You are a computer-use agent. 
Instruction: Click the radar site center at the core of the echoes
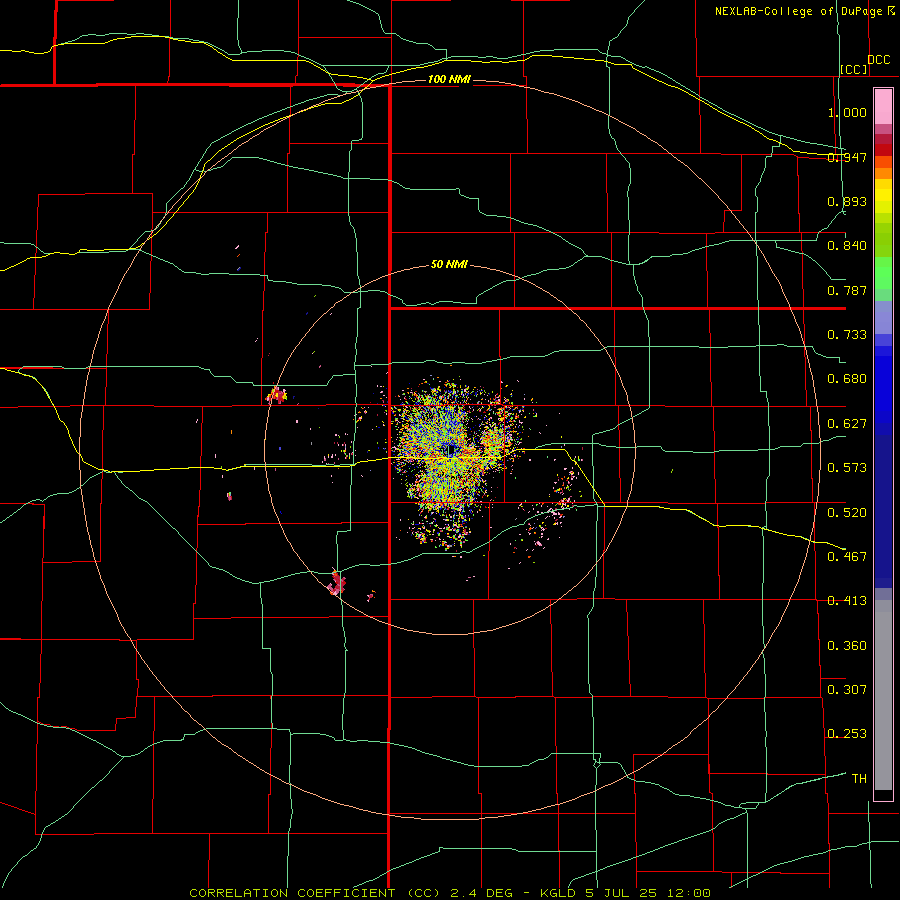451,450
